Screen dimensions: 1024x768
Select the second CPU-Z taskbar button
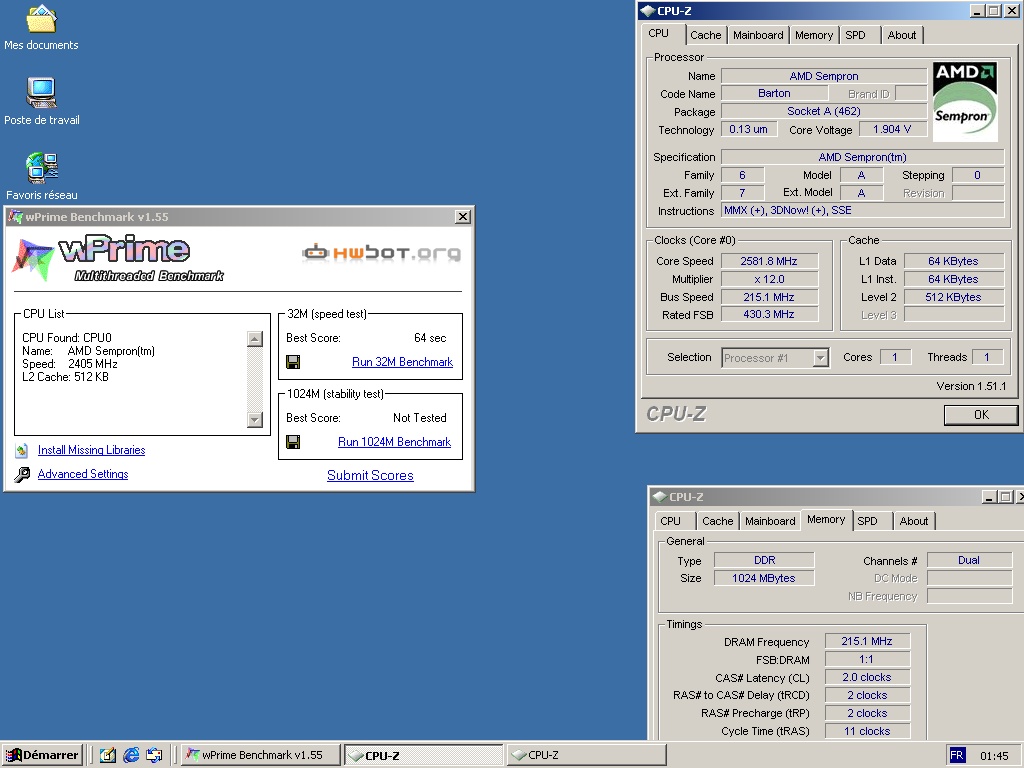(586, 755)
